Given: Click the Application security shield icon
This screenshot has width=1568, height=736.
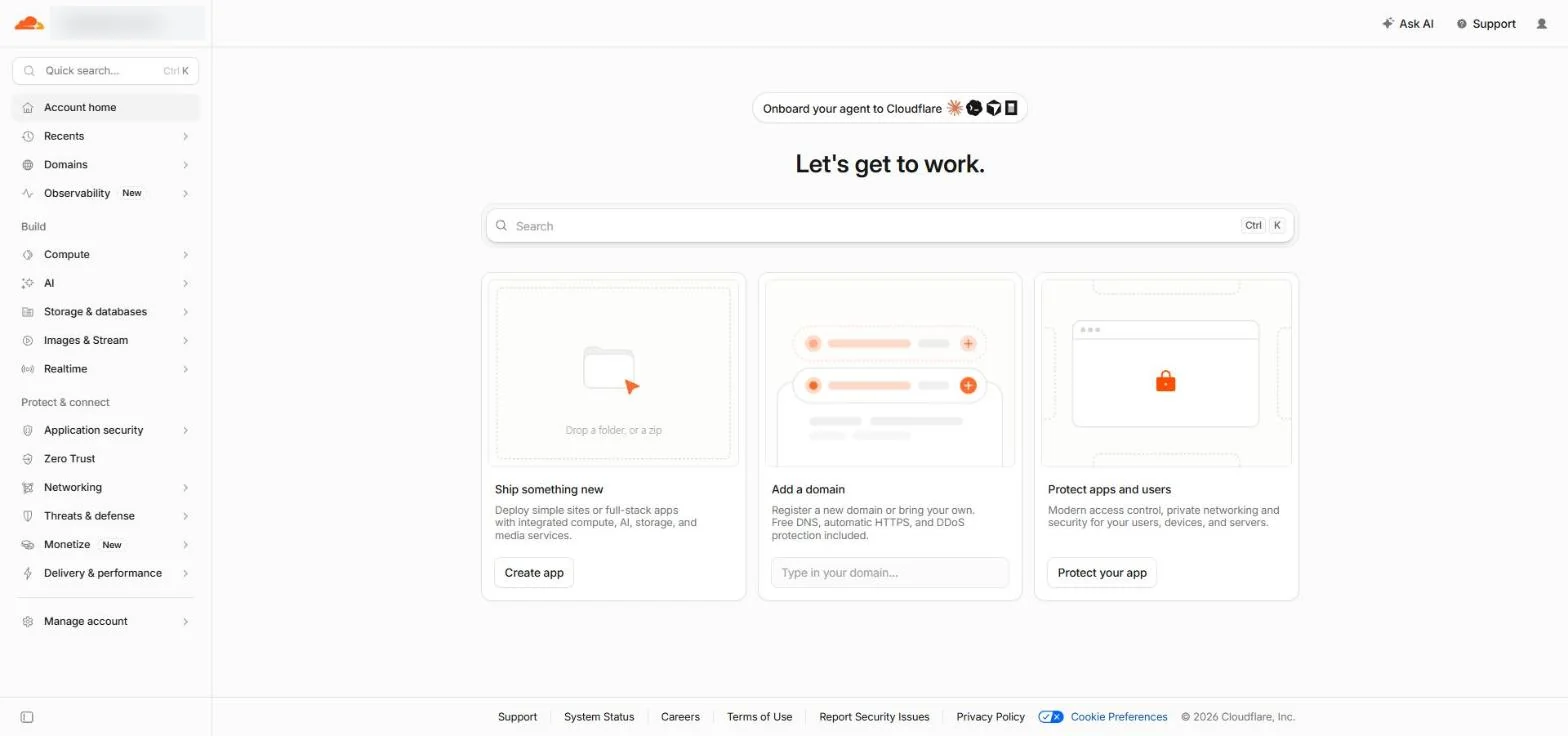Looking at the screenshot, I should click(28, 430).
